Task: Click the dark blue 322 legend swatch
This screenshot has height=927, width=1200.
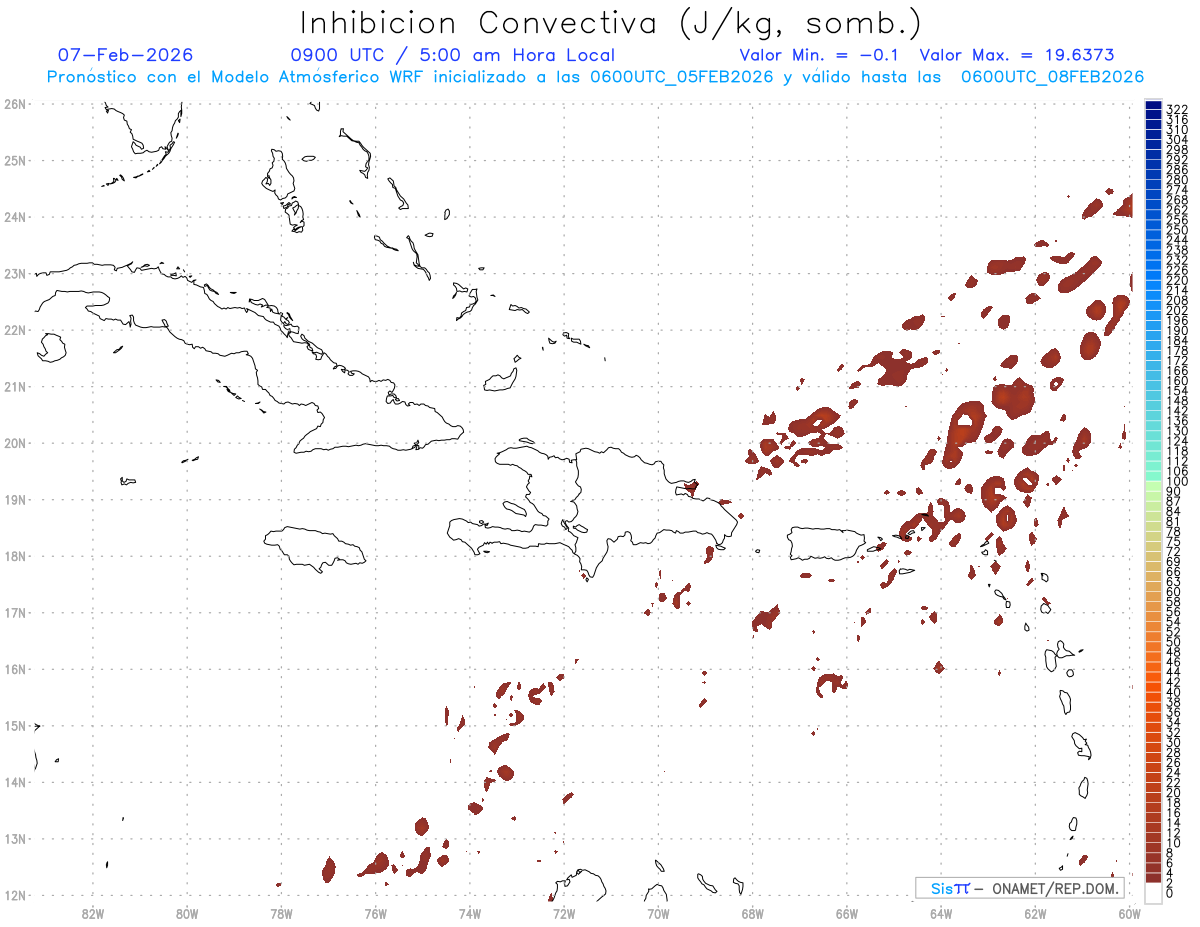Action: tap(1153, 107)
